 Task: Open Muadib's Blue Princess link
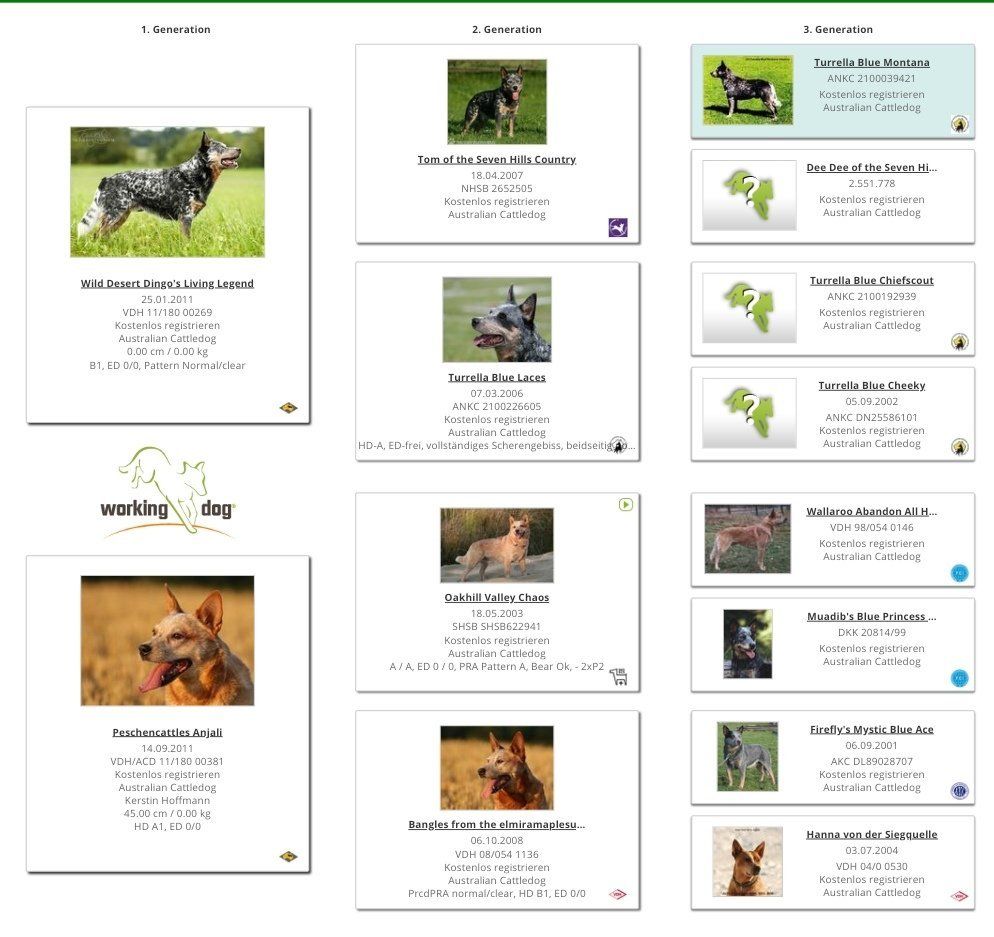click(x=872, y=616)
